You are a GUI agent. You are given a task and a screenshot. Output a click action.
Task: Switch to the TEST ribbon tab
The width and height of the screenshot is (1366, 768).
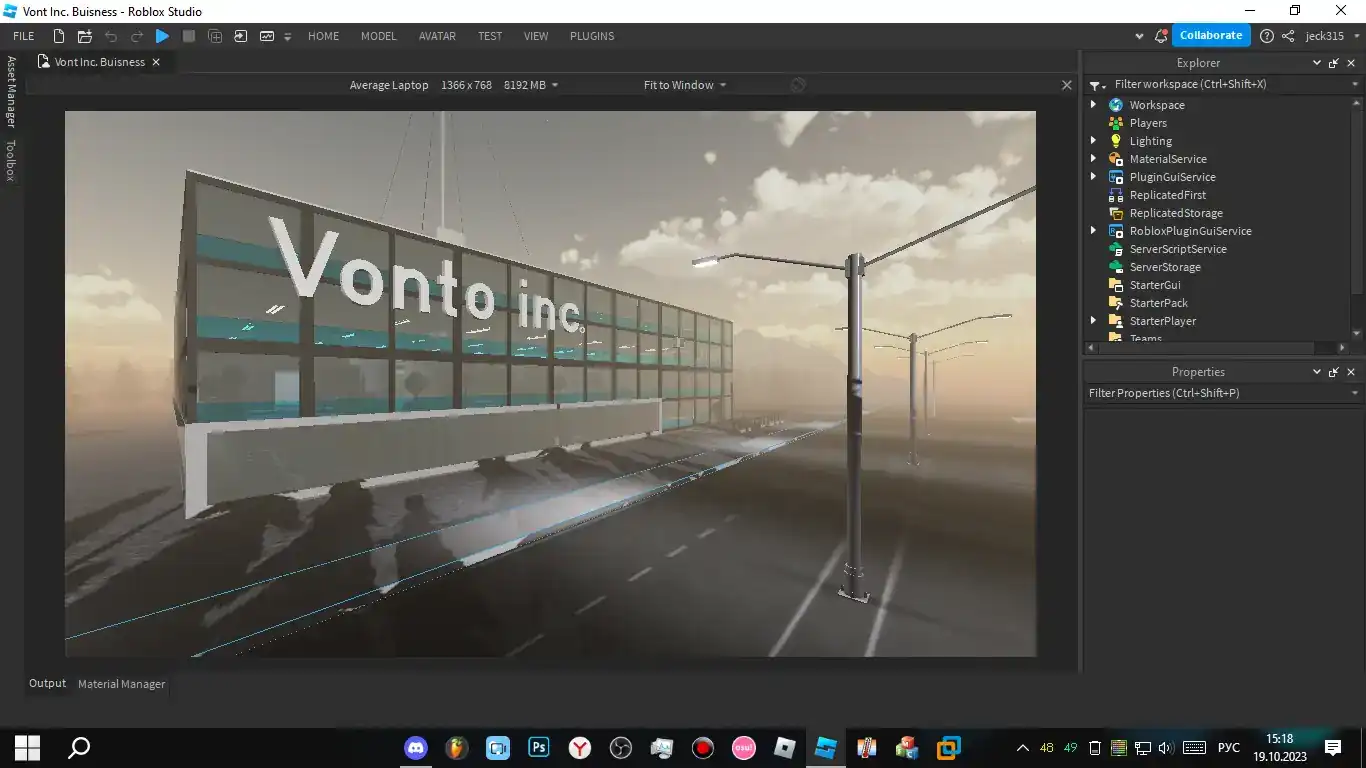tap(490, 36)
